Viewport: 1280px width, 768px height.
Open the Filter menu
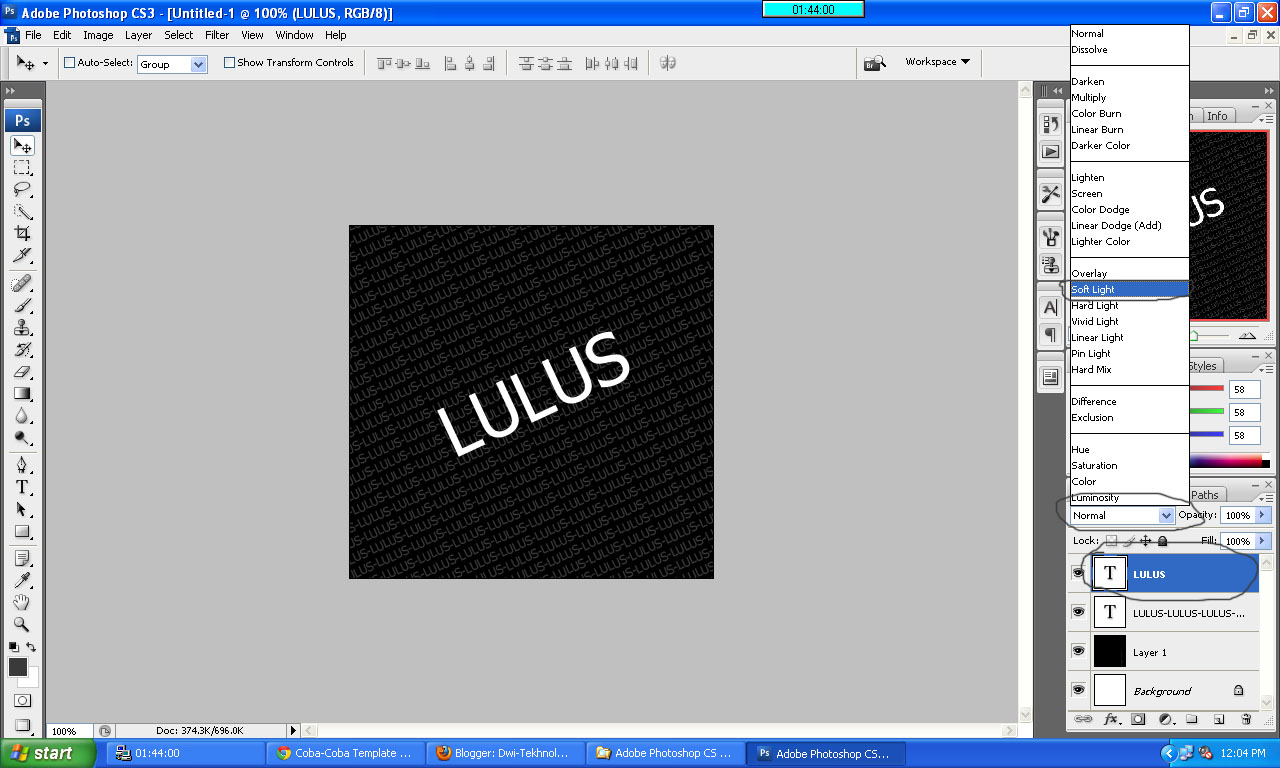click(217, 35)
